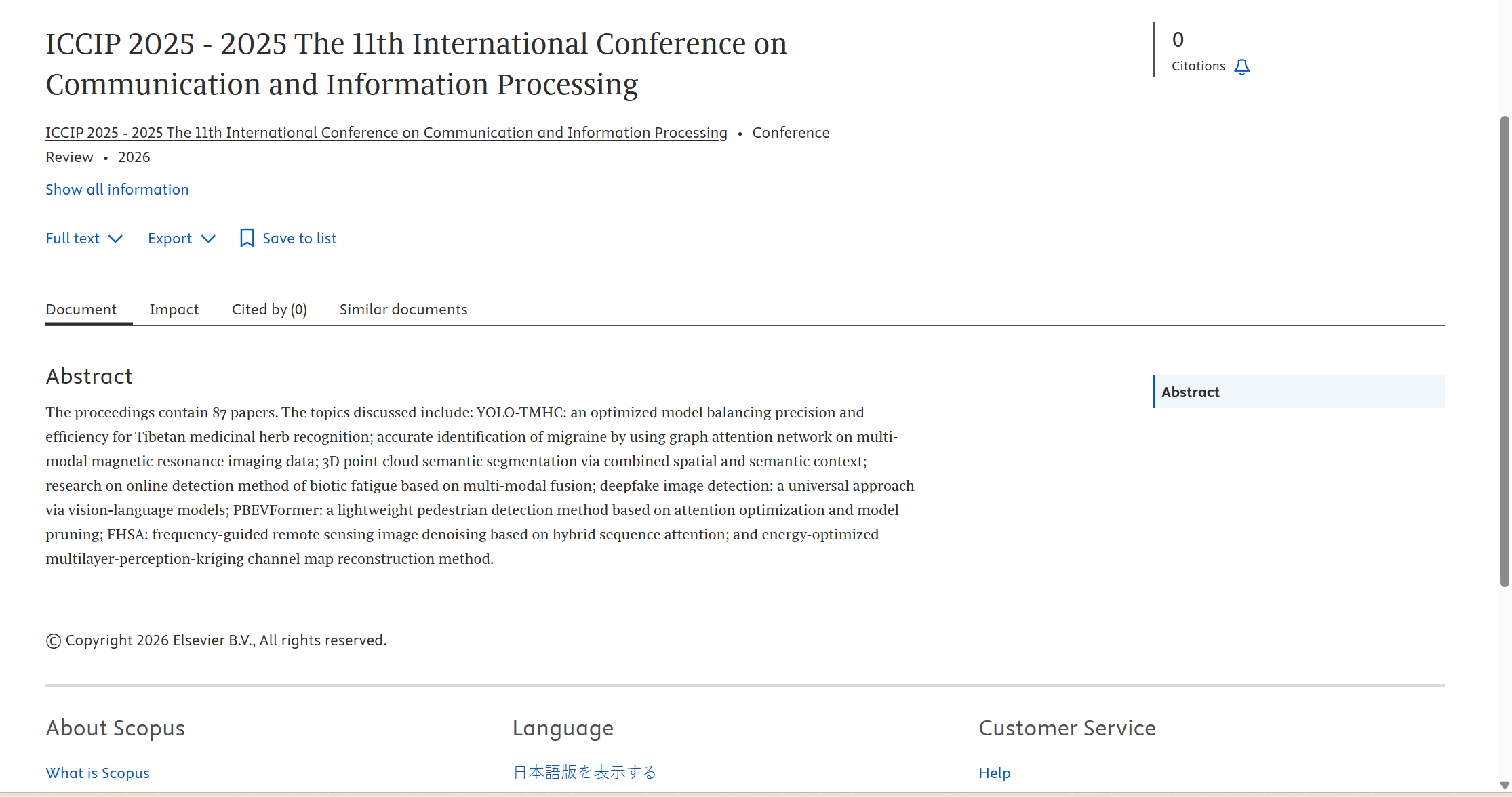Click the citation alert bell icon
Viewport: 1512px width, 797px height.
1241,66
